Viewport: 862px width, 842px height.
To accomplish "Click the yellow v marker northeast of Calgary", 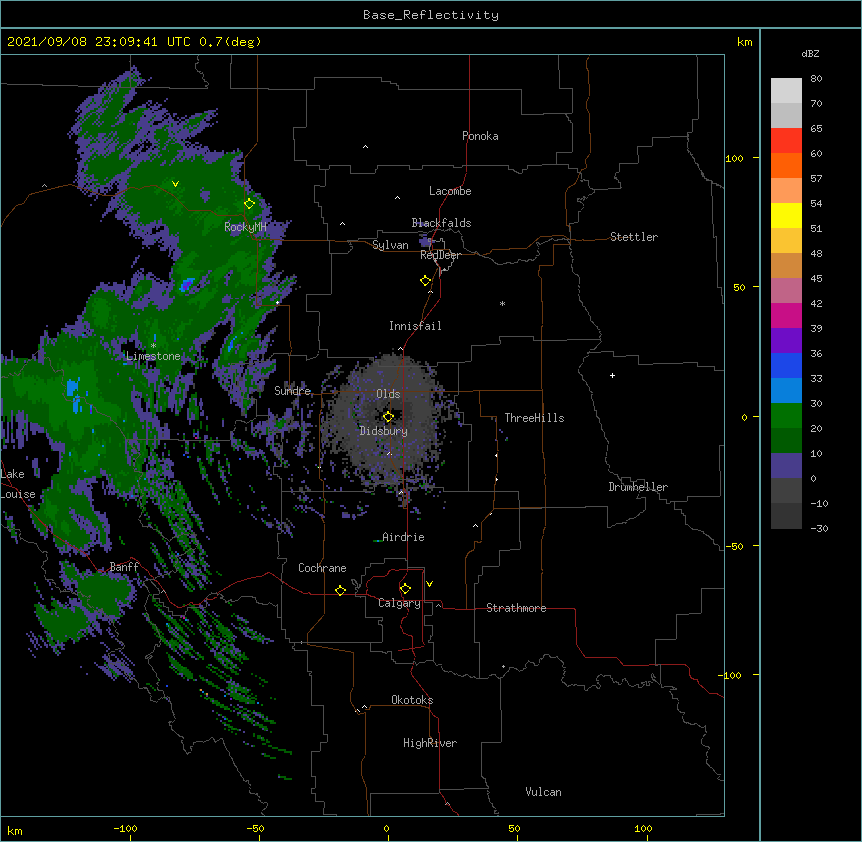I will (429, 584).
